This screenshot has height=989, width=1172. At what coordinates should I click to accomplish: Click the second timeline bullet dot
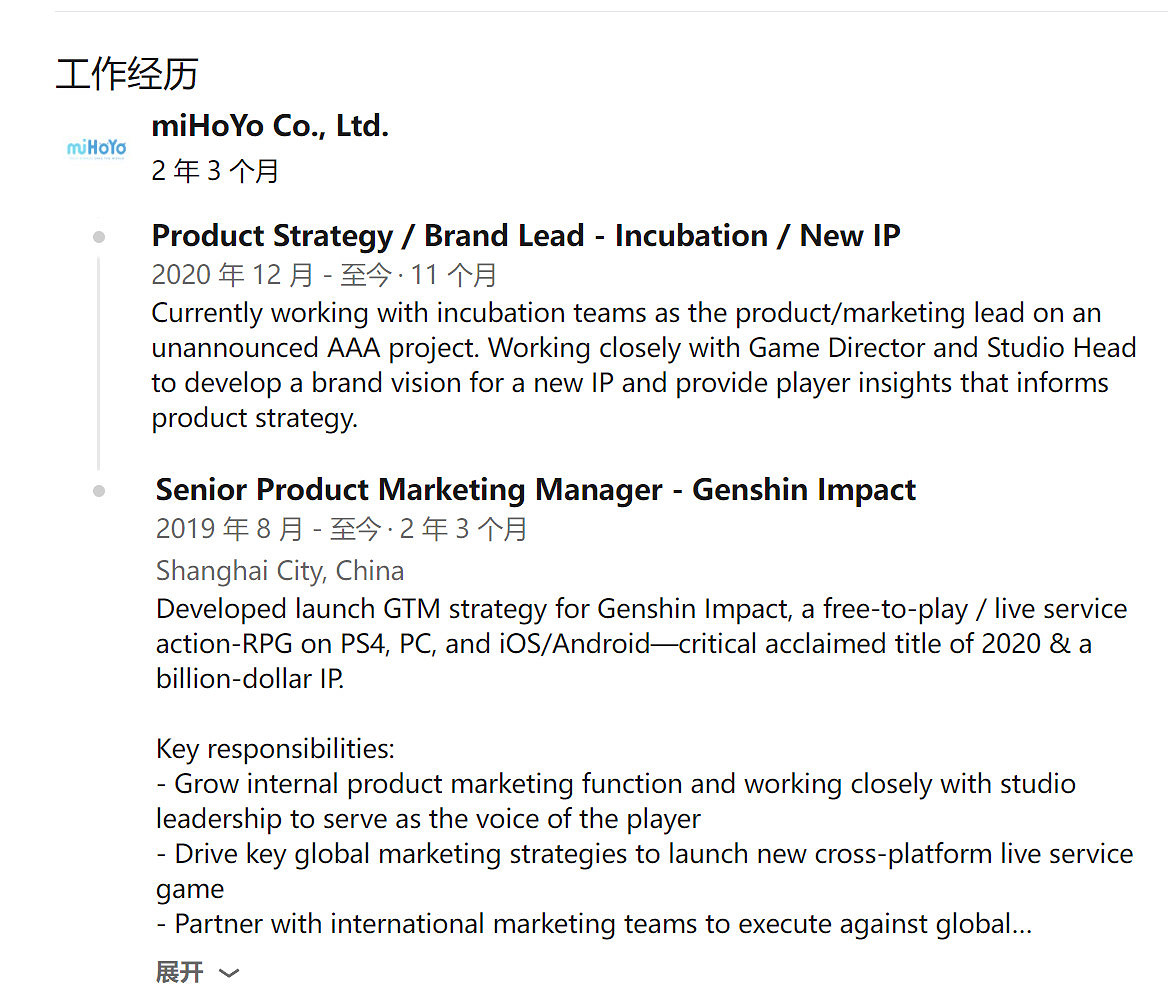(x=99, y=491)
